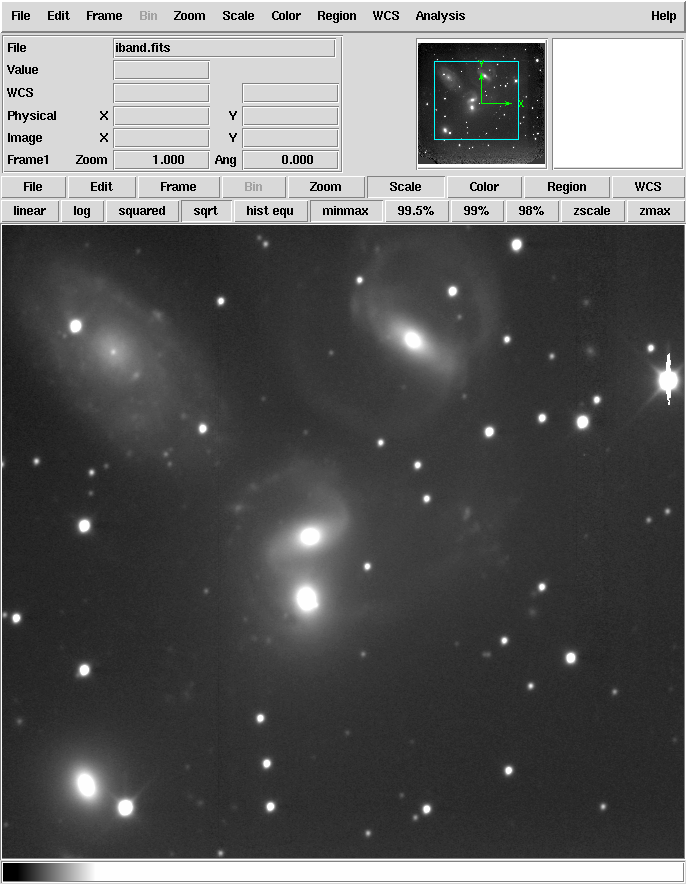Viewport: 686px width, 884px height.
Task: Open the Region menu in the menu bar
Action: click(337, 16)
